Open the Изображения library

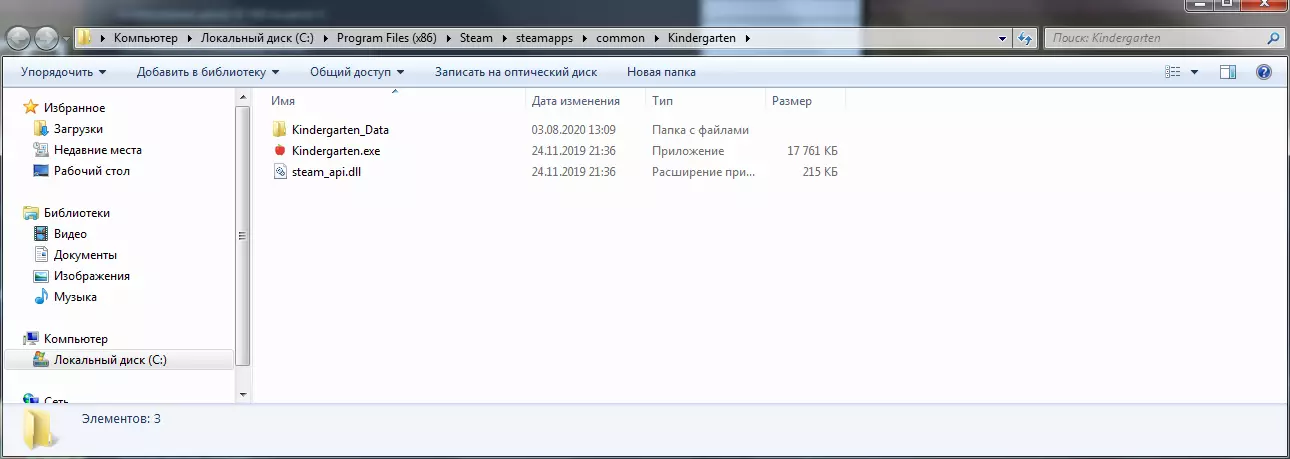92,276
